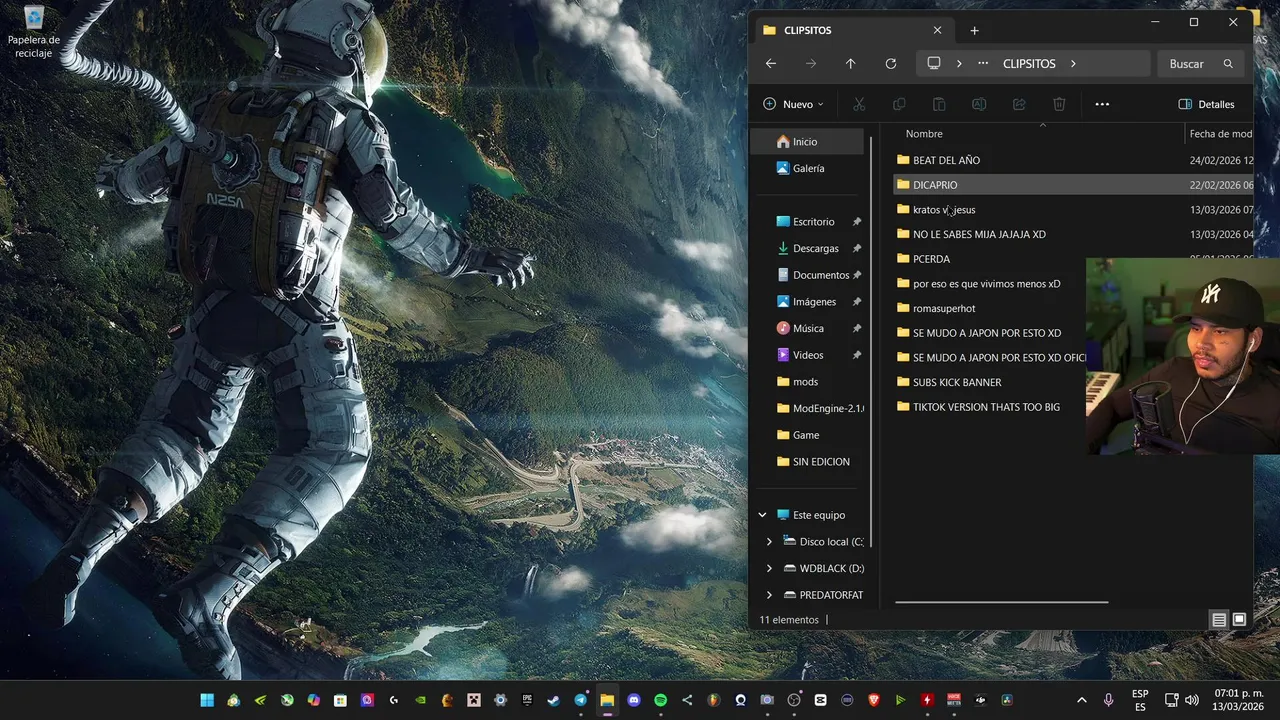Unpin Videos from quick access
The width and height of the screenshot is (1280, 720).
[x=857, y=355]
